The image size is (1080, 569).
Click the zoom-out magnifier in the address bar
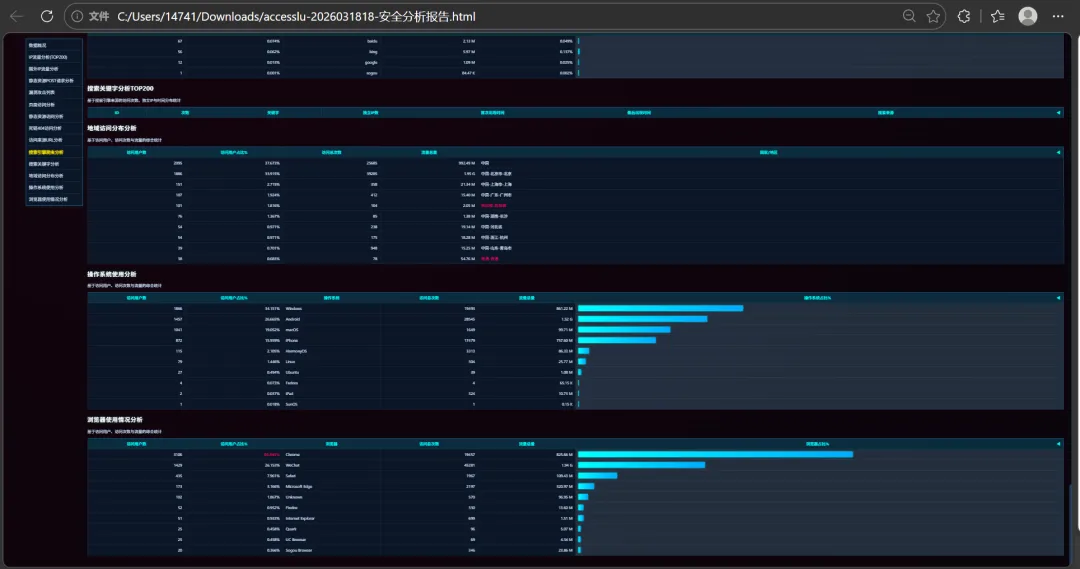pyautogui.click(x=909, y=16)
